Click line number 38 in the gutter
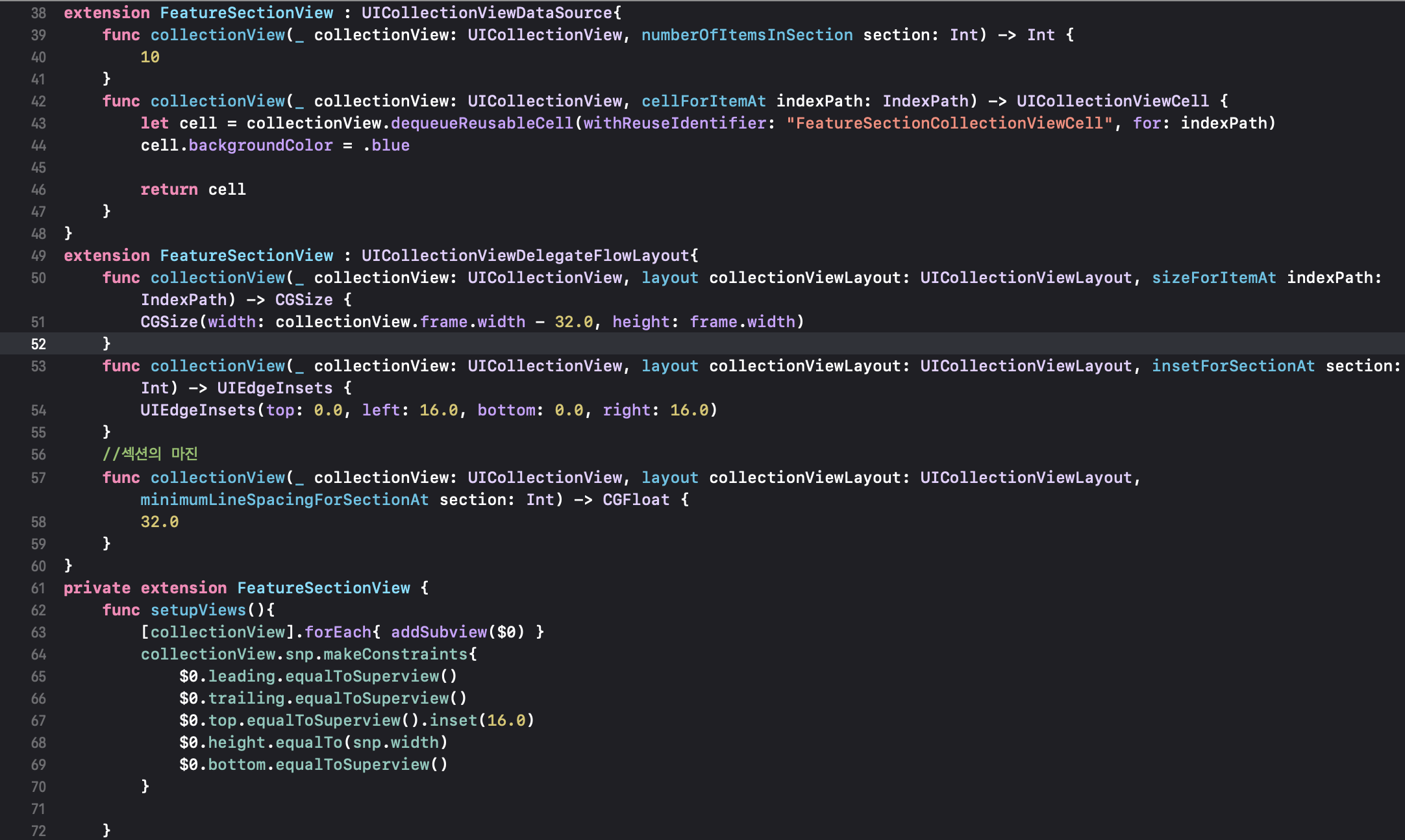The height and width of the screenshot is (840, 1405). (38, 13)
